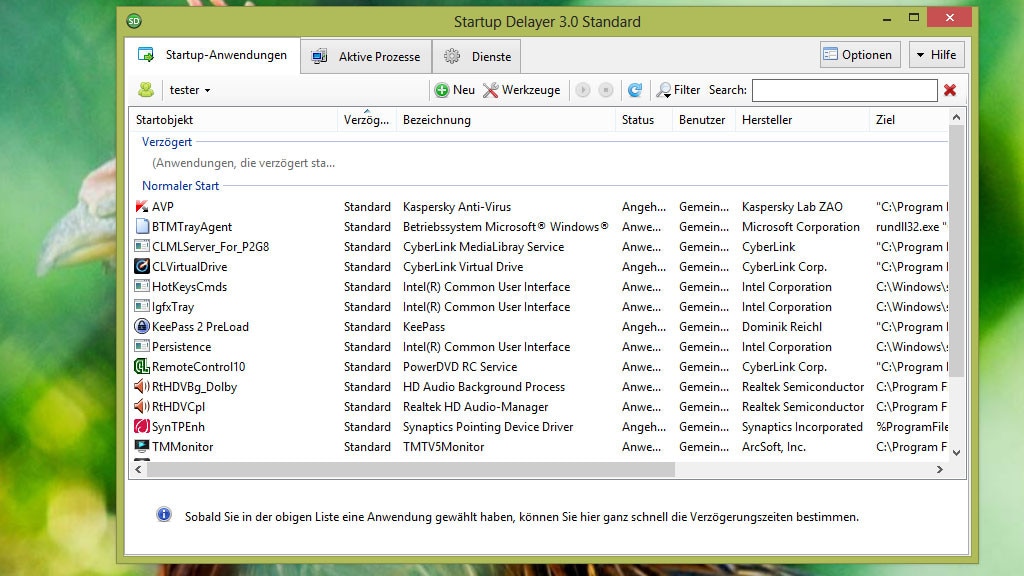The height and width of the screenshot is (576, 1024).
Task: Click the grey start/play toolbar icon
Action: point(583,90)
